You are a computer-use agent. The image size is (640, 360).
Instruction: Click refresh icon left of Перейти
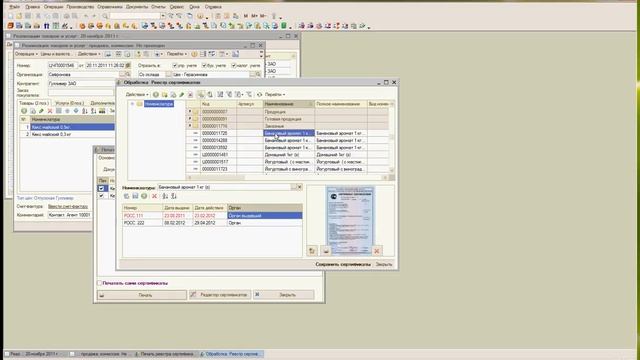[259, 95]
